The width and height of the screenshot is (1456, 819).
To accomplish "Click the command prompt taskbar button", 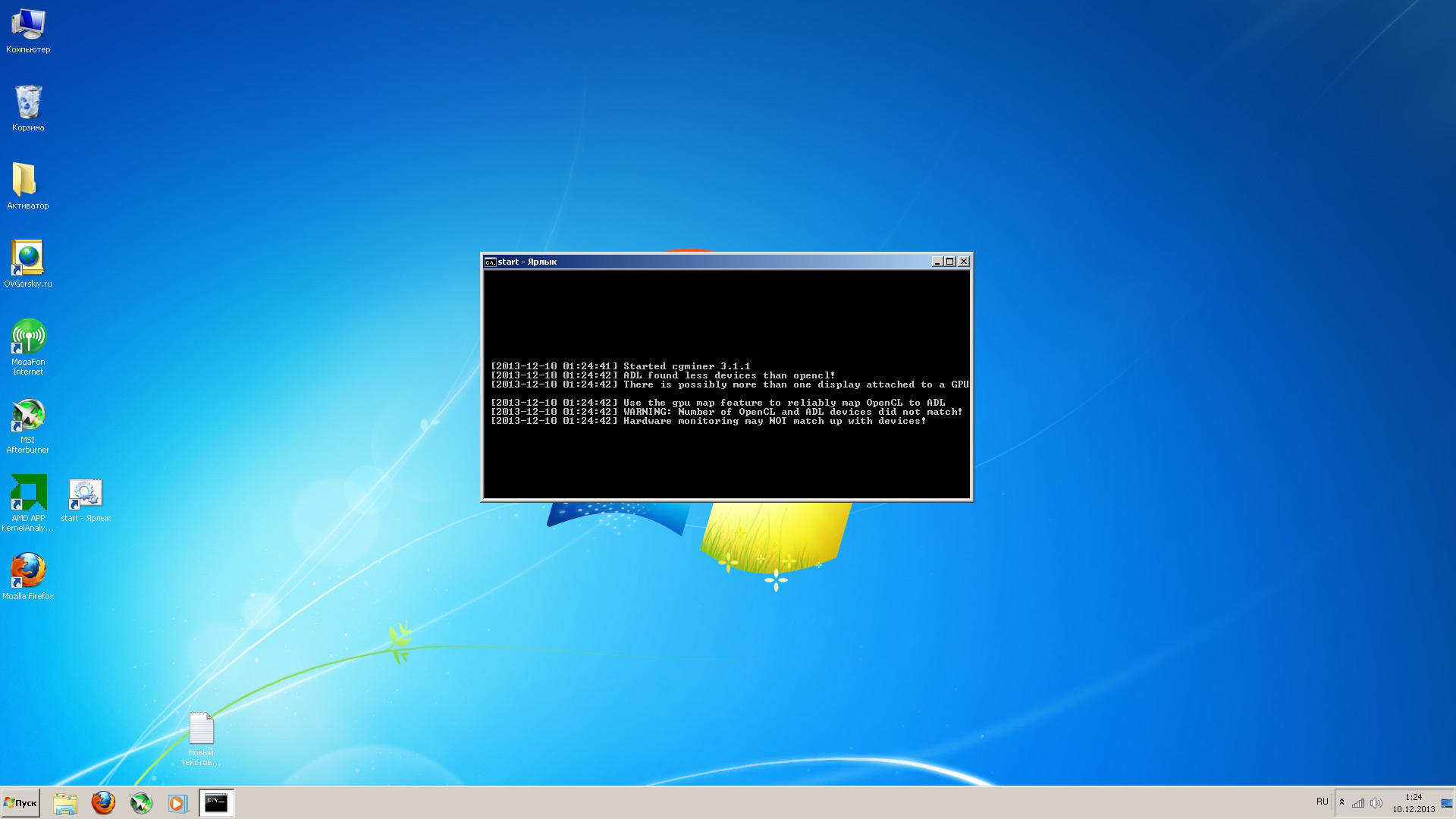I will click(x=217, y=803).
